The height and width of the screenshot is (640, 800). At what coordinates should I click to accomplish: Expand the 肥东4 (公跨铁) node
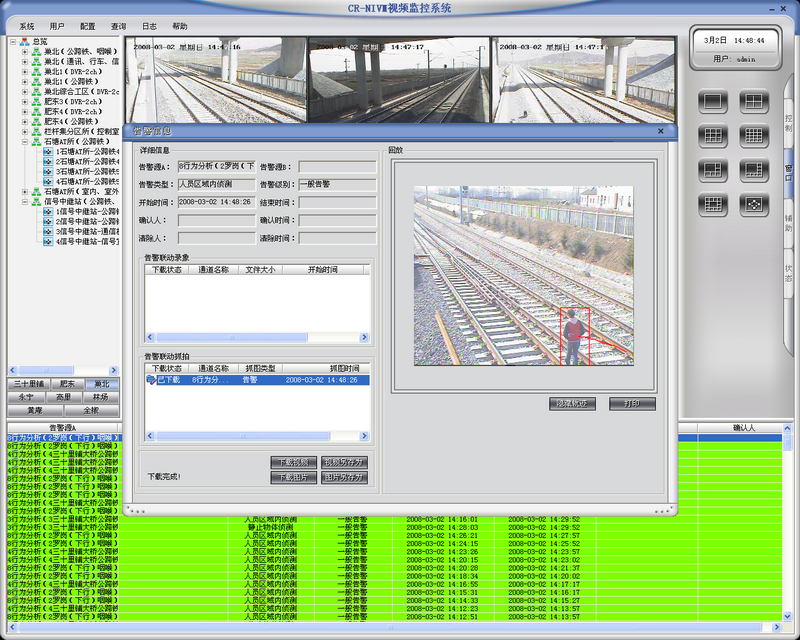25,121
